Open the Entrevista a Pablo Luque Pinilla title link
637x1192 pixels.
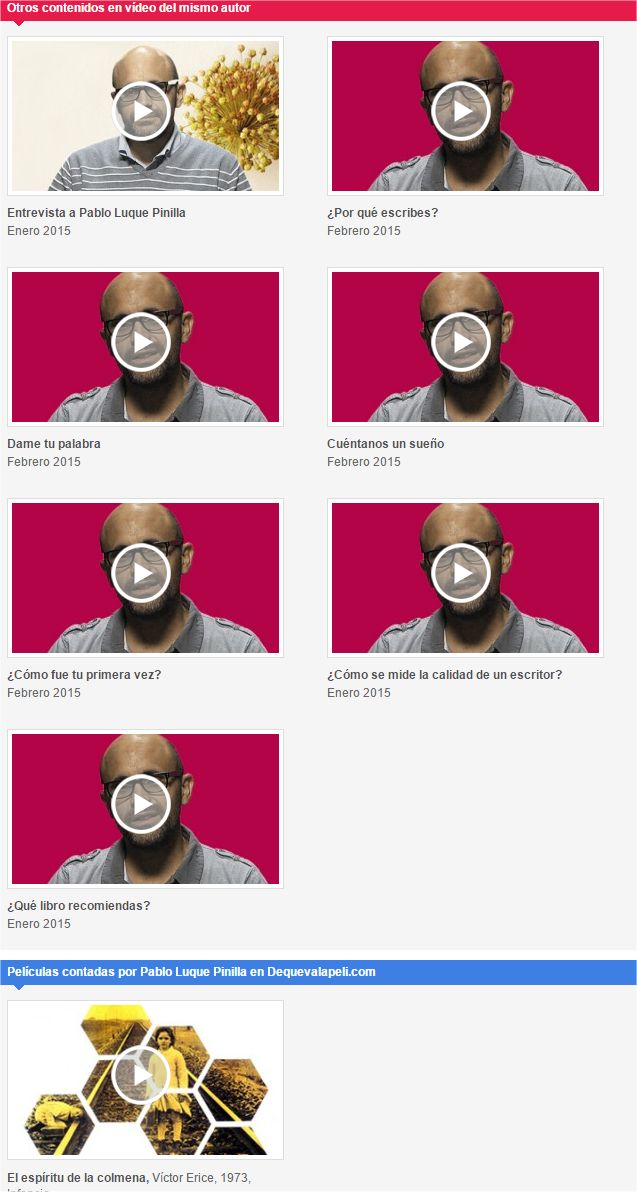click(97, 213)
